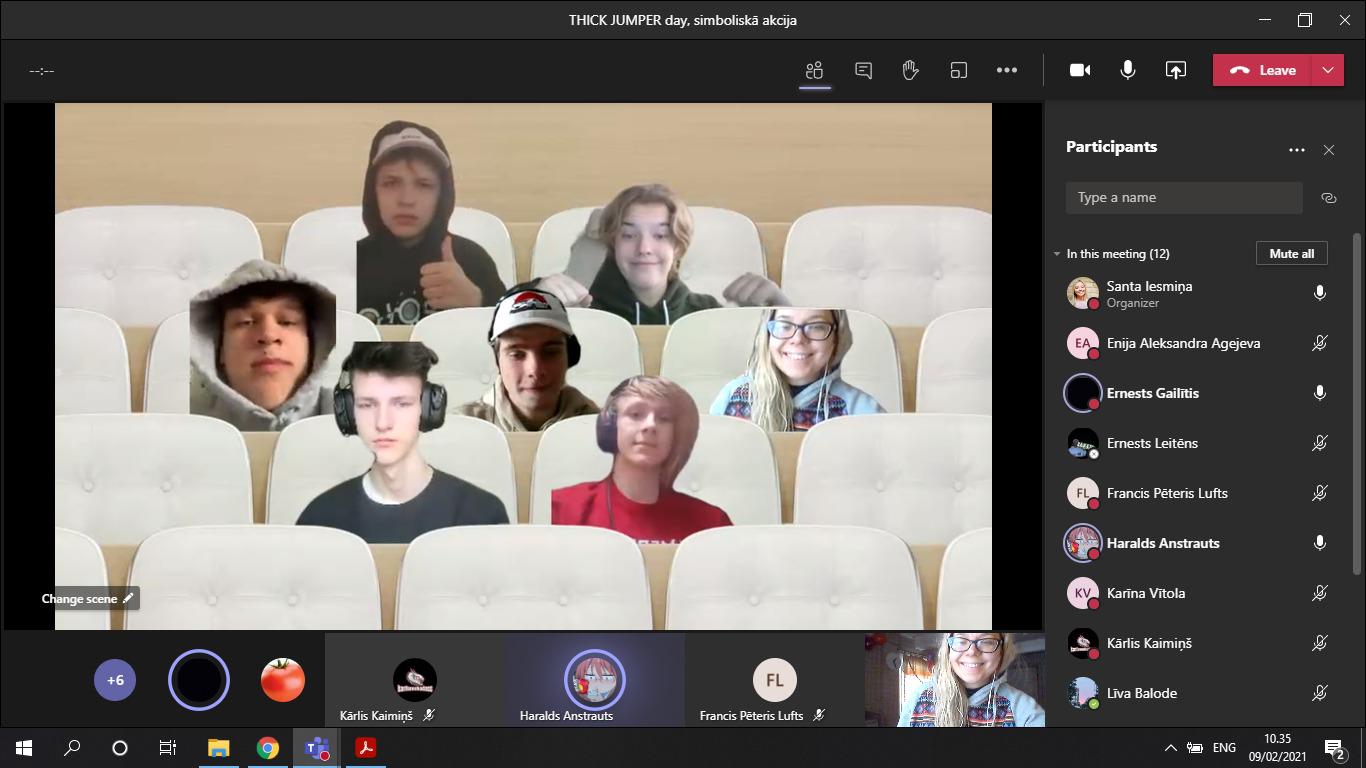The height and width of the screenshot is (768, 1366).
Task: Open Google Chrome from the taskbar
Action: click(x=267, y=748)
